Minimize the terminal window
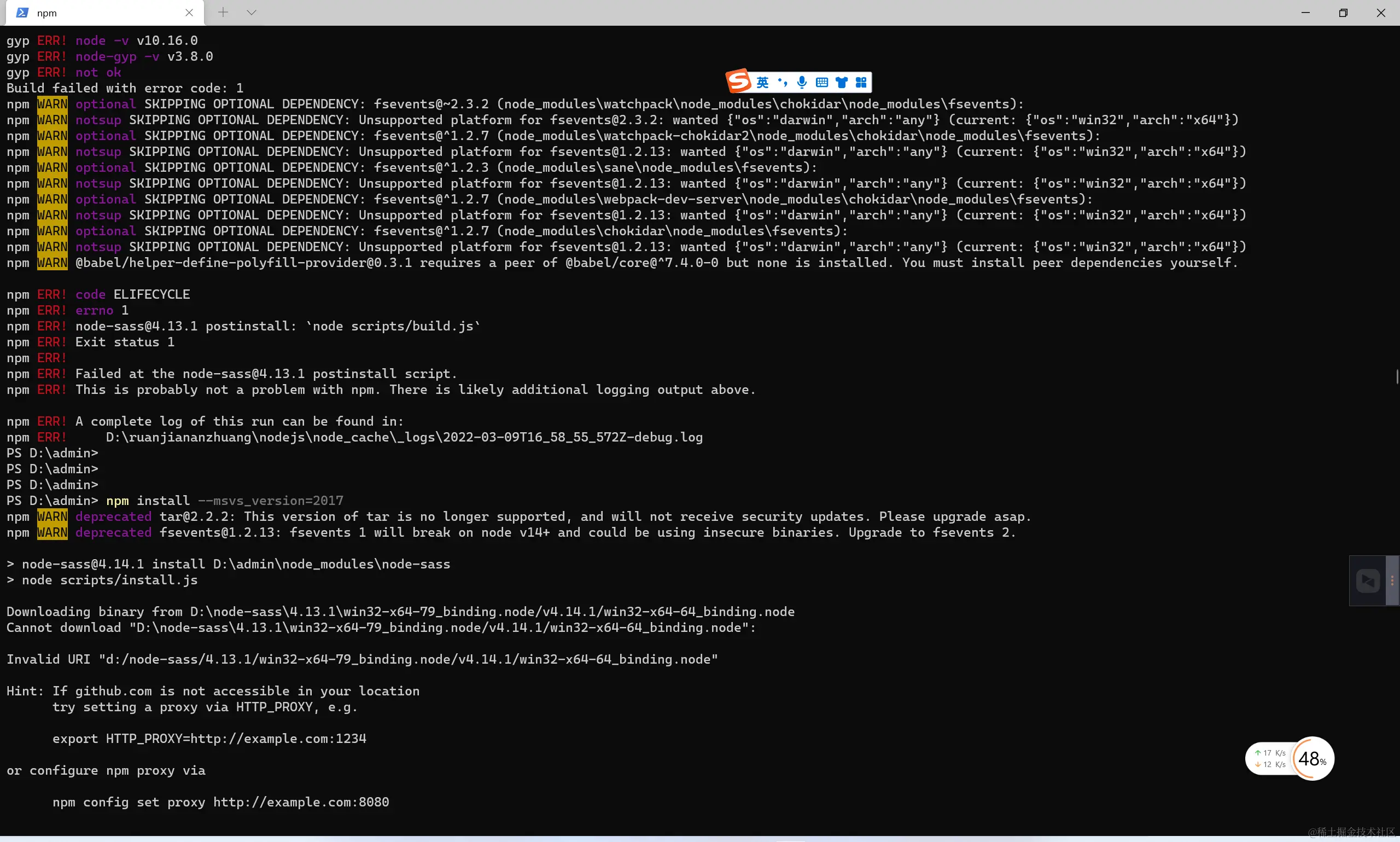Screen dimensions: 1400x842 pos(1305,13)
